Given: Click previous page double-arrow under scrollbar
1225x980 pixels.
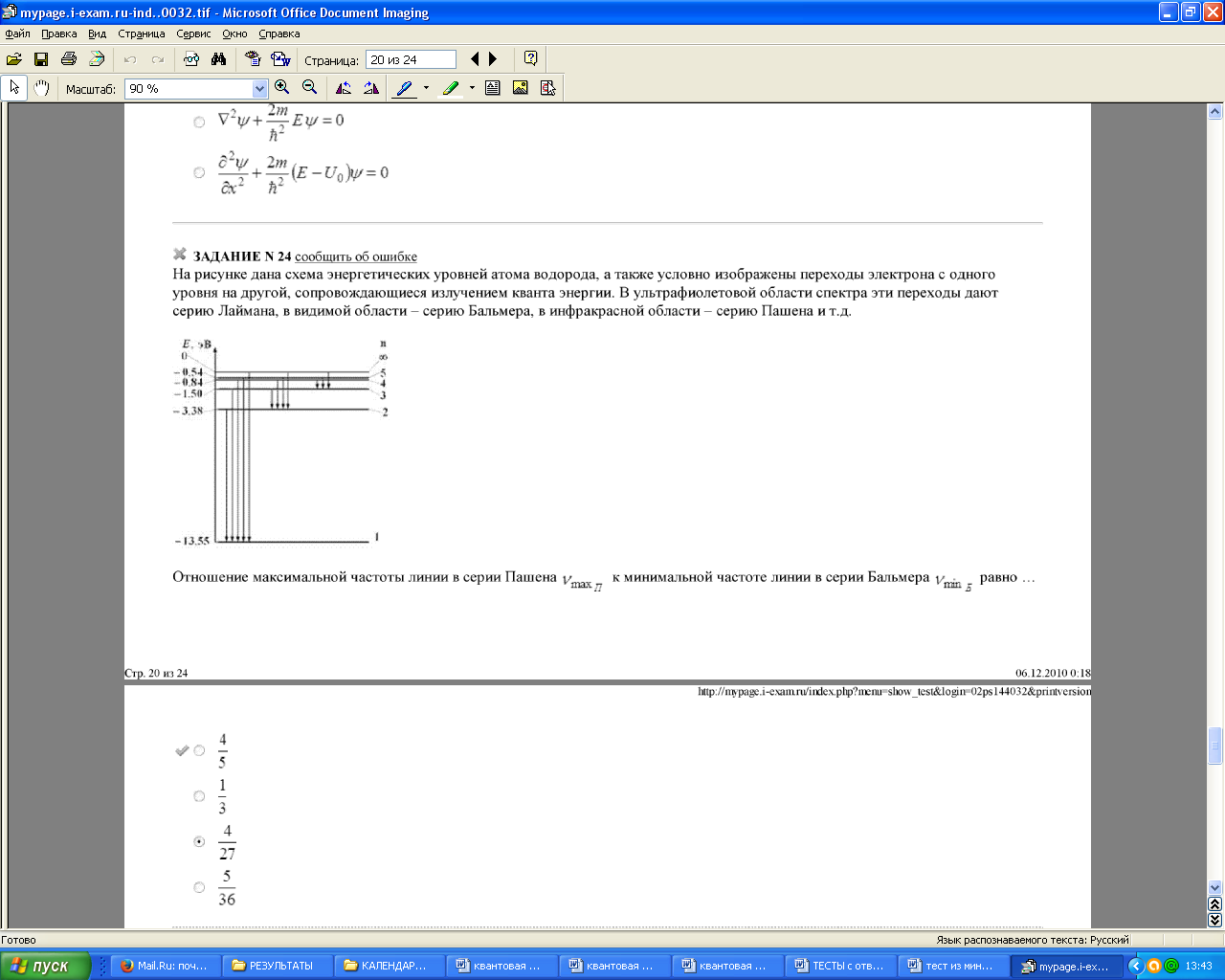Looking at the screenshot, I should 1215,903.
